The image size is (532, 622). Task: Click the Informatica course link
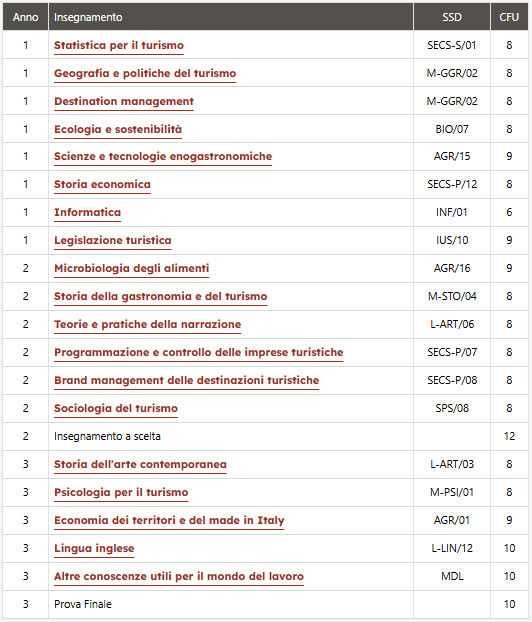tap(87, 212)
